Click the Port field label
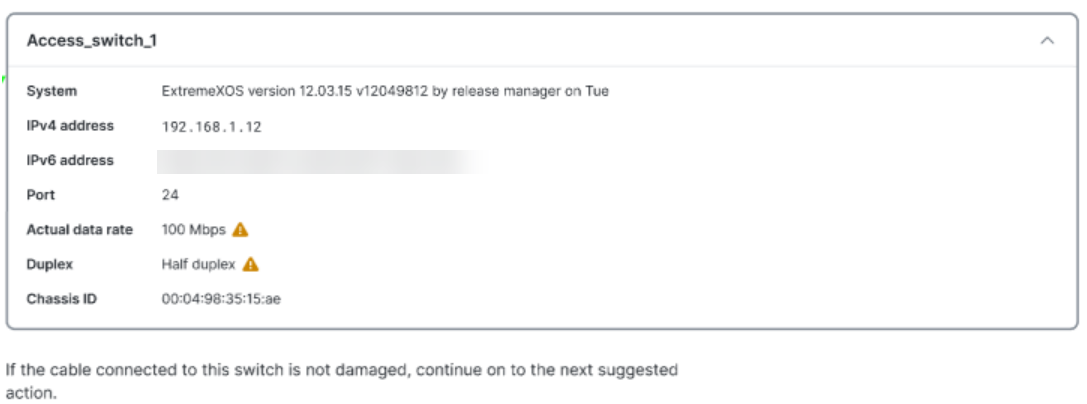The height and width of the screenshot is (404, 1087). click(40, 195)
